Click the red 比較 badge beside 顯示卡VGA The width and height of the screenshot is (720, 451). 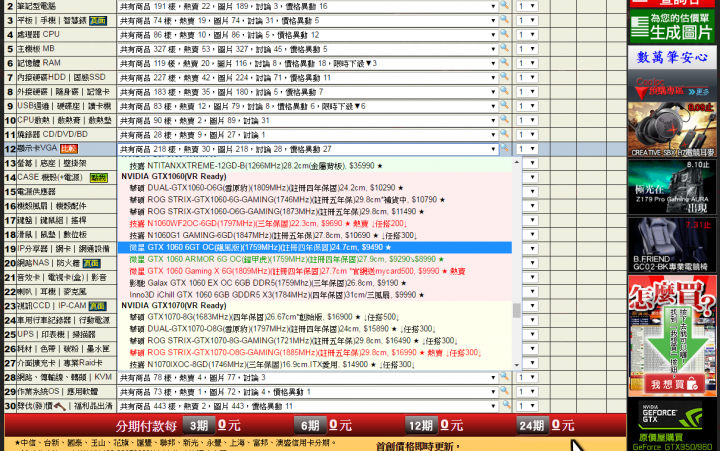[x=69, y=149]
